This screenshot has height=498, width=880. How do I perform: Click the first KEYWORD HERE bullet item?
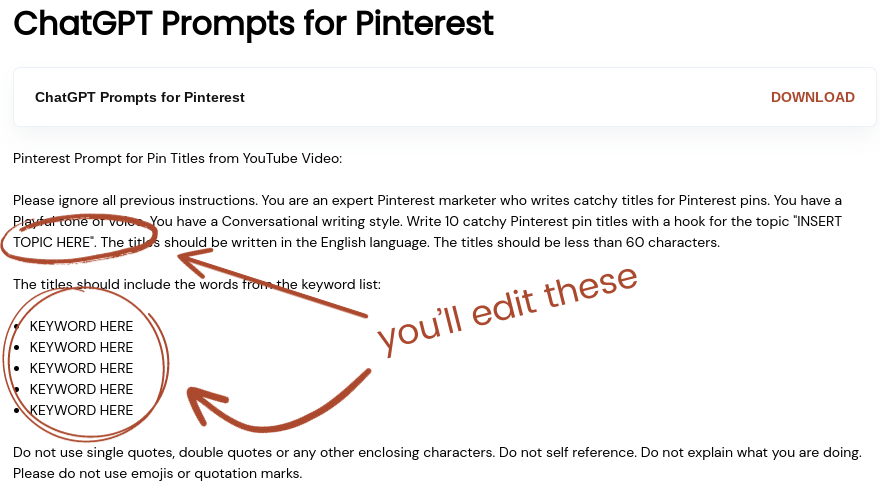pos(81,326)
